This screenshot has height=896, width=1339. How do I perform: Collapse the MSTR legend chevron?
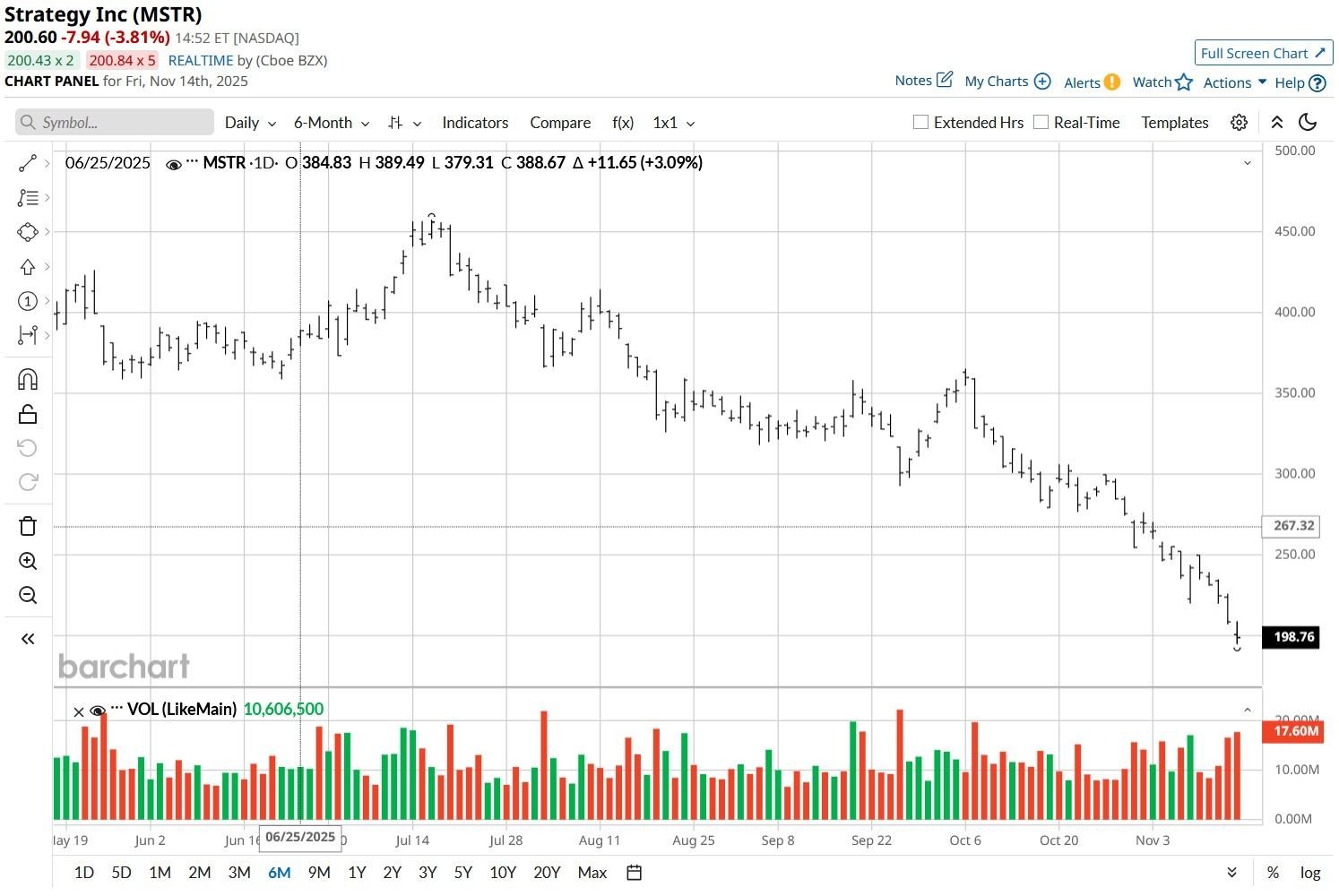coord(1247,163)
